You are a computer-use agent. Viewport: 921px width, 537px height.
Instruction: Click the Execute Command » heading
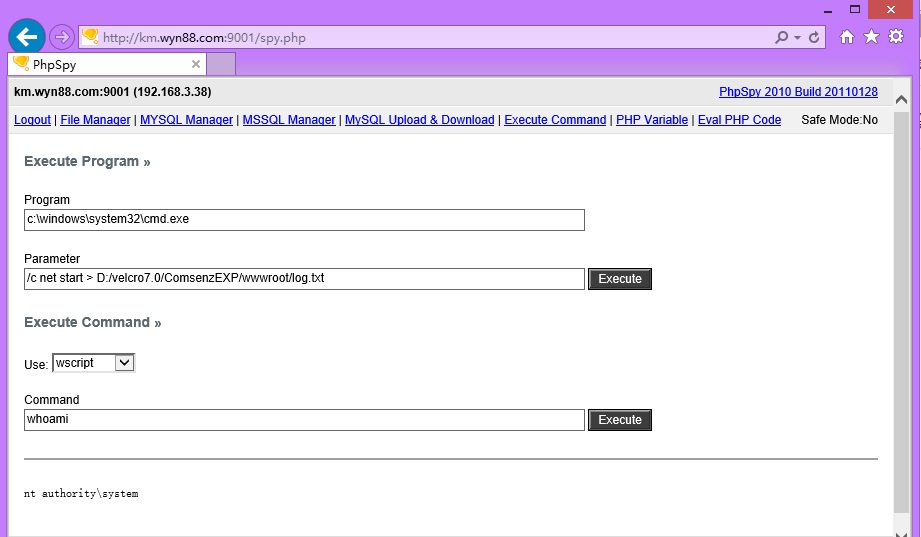click(x=92, y=323)
